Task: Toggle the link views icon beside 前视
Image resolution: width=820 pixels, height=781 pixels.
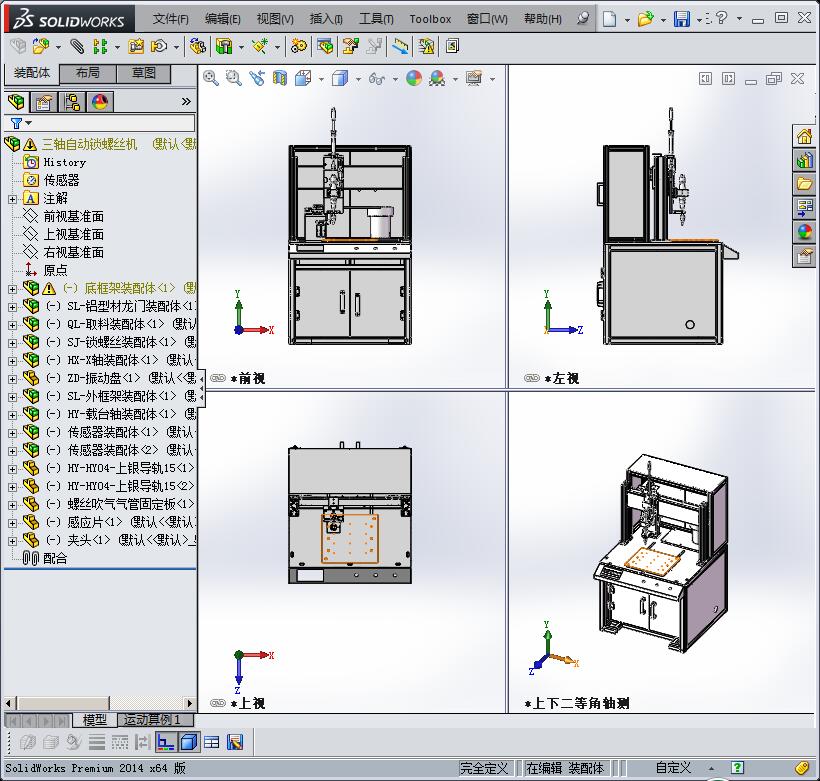Action: point(218,378)
